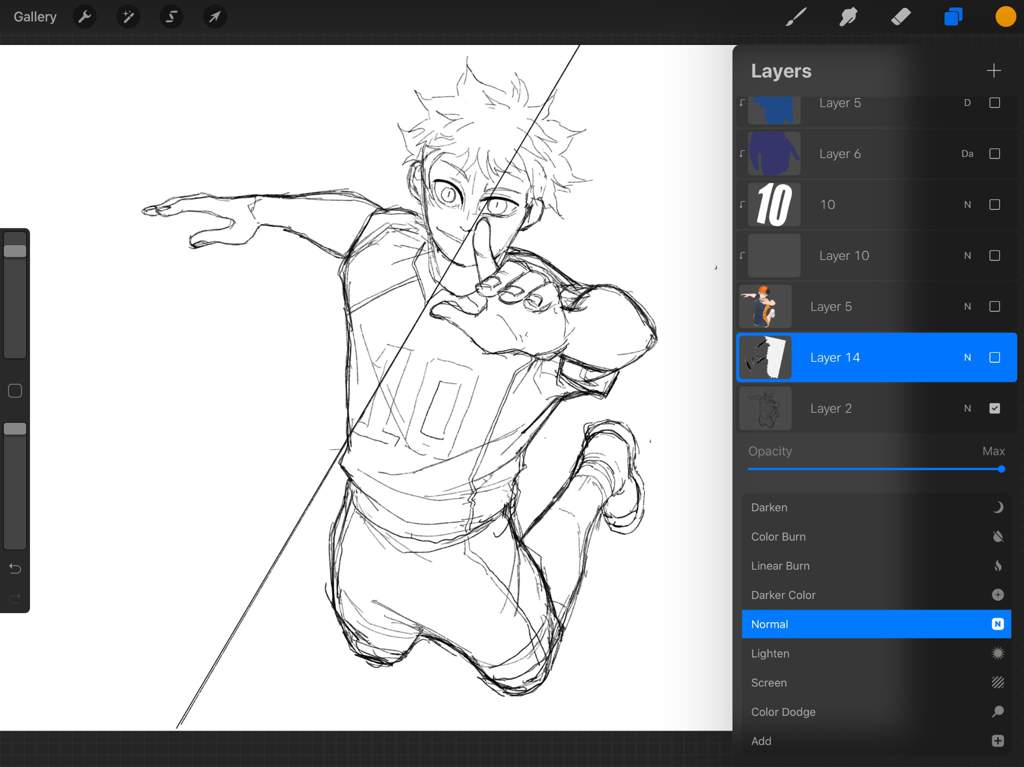Tap the Undo arrow
Viewport: 1024px width, 767px height.
point(15,568)
